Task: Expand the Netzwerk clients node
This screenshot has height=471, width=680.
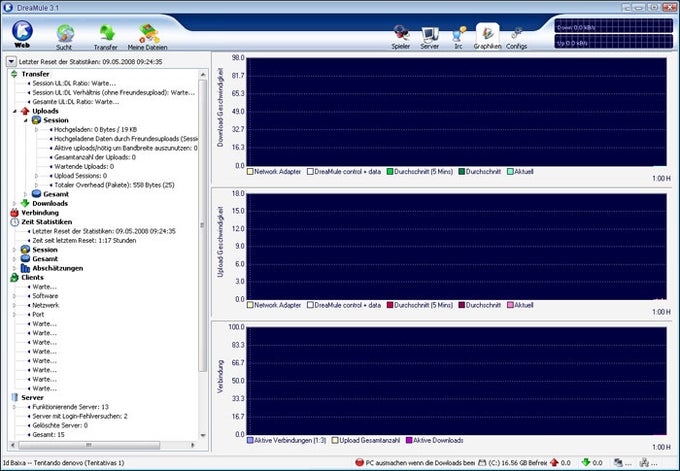Action: tap(14, 305)
